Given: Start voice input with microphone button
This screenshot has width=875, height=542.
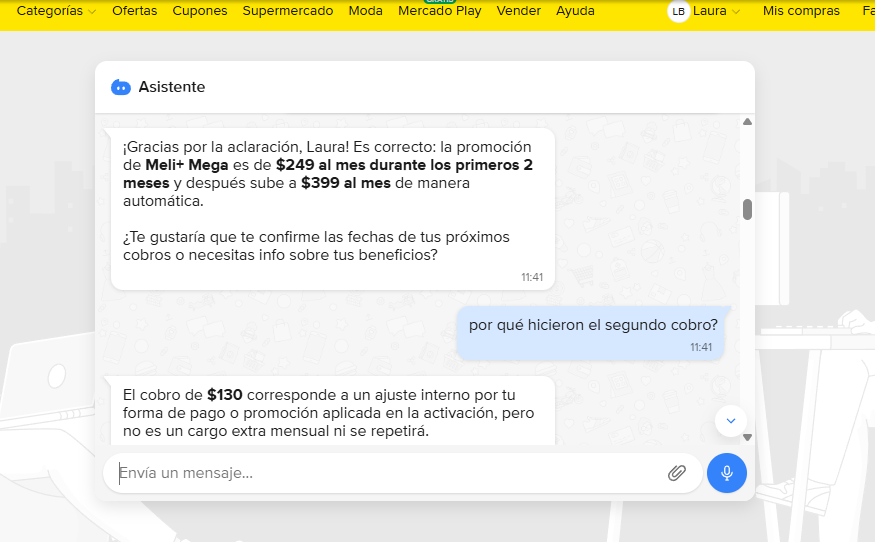Looking at the screenshot, I should [727, 473].
